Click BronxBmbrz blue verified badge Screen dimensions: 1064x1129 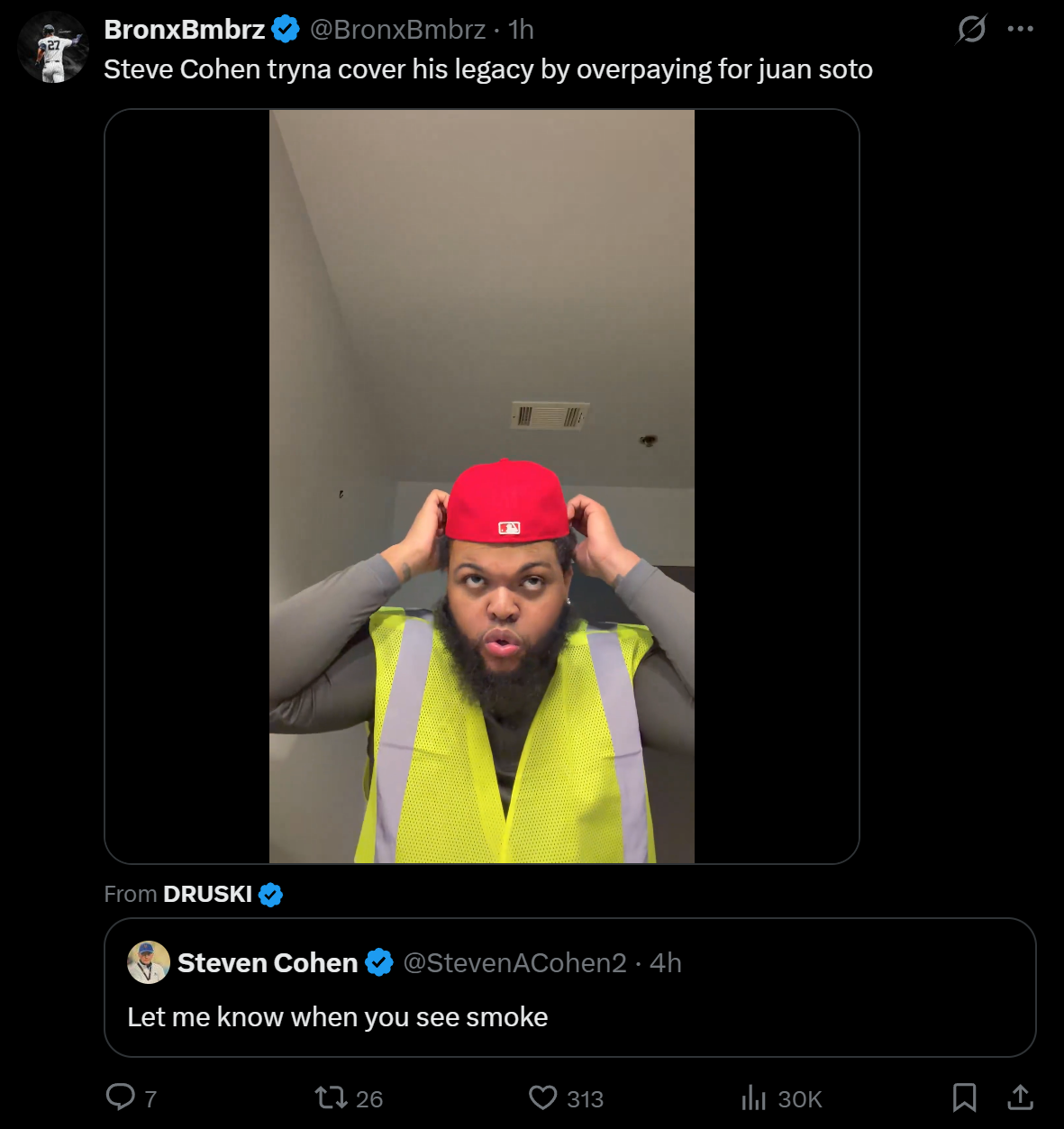(x=286, y=30)
